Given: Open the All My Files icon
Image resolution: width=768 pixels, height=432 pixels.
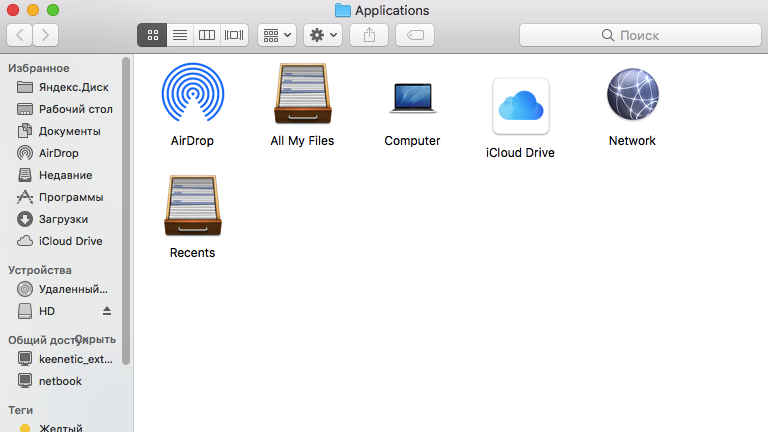Looking at the screenshot, I should tap(303, 93).
